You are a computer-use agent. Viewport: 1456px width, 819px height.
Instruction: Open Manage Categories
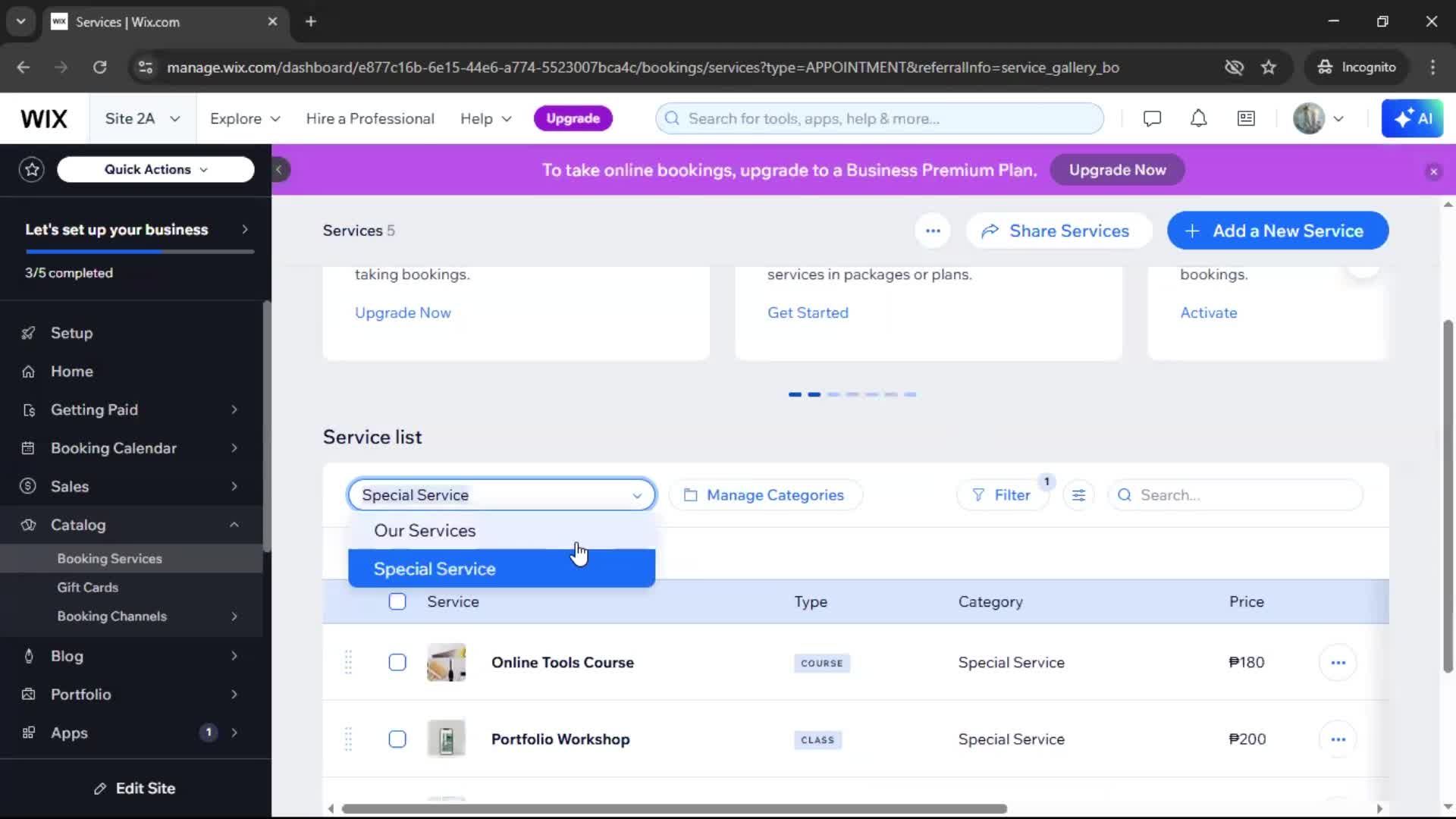coord(765,495)
